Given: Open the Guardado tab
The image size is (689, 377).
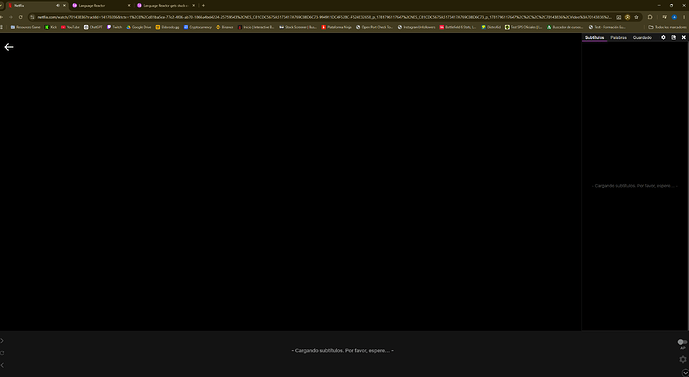Looking at the screenshot, I should (x=642, y=38).
